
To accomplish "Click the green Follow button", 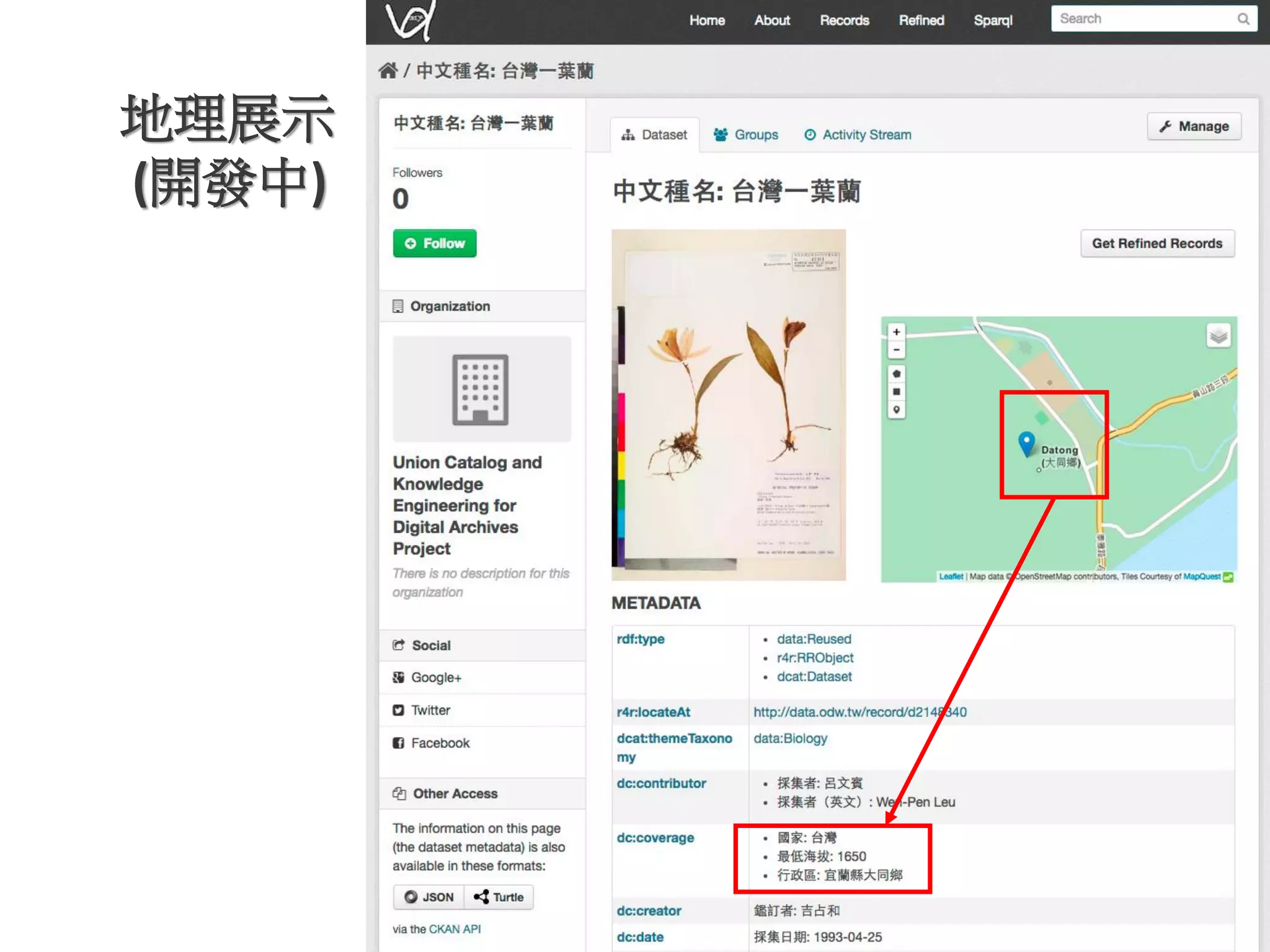I will pos(434,244).
